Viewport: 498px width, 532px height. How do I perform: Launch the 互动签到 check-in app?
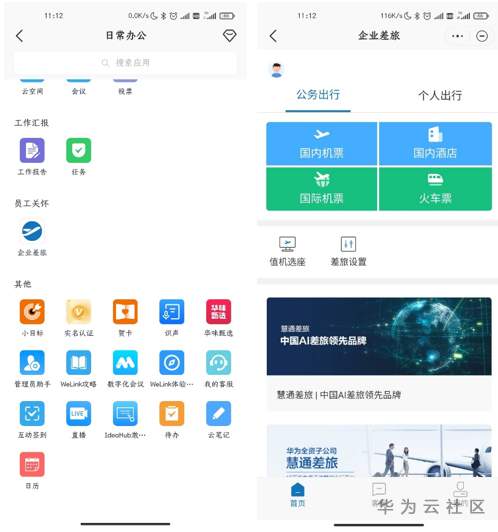click(x=32, y=414)
